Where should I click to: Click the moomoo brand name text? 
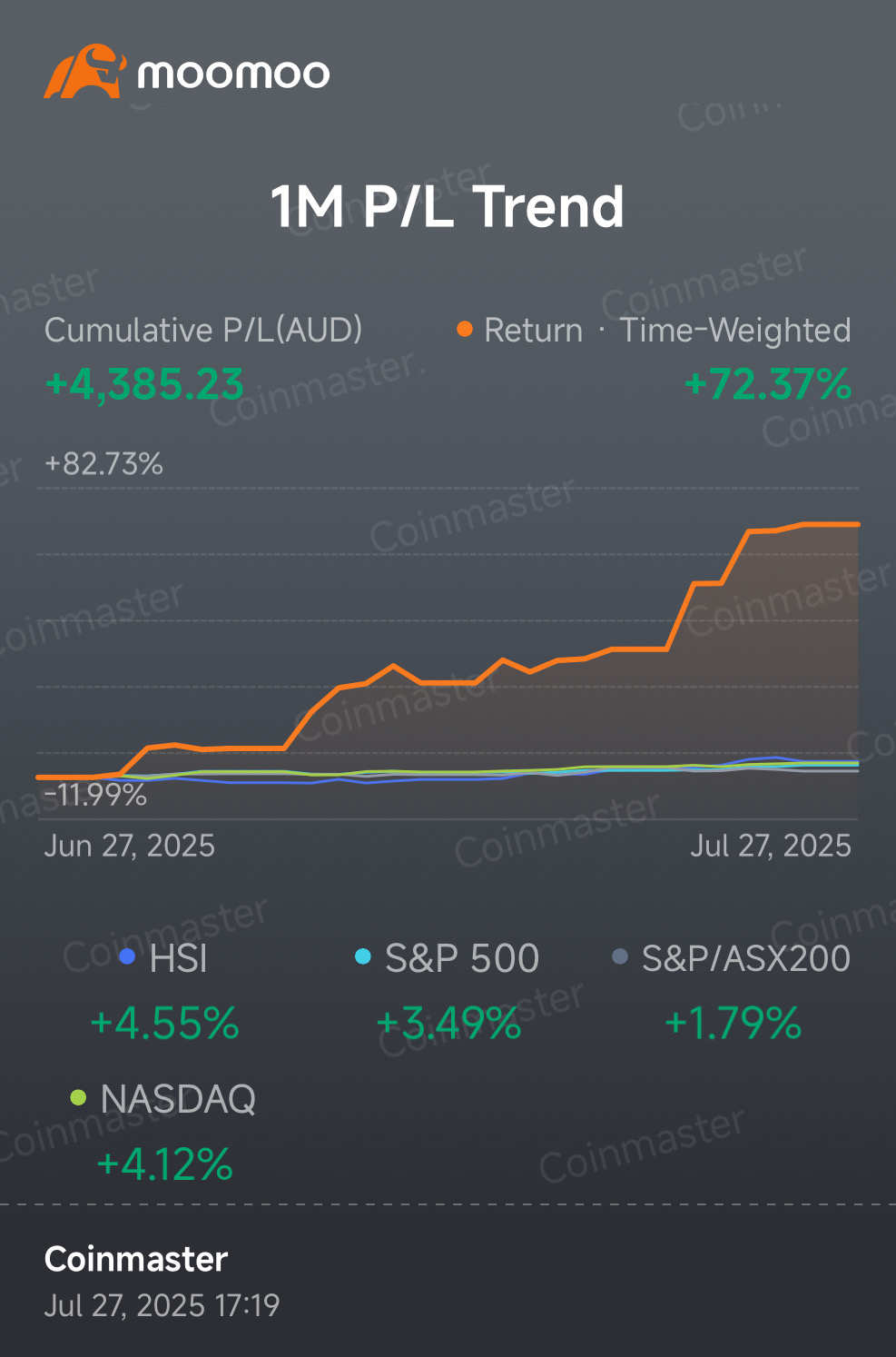point(233,74)
